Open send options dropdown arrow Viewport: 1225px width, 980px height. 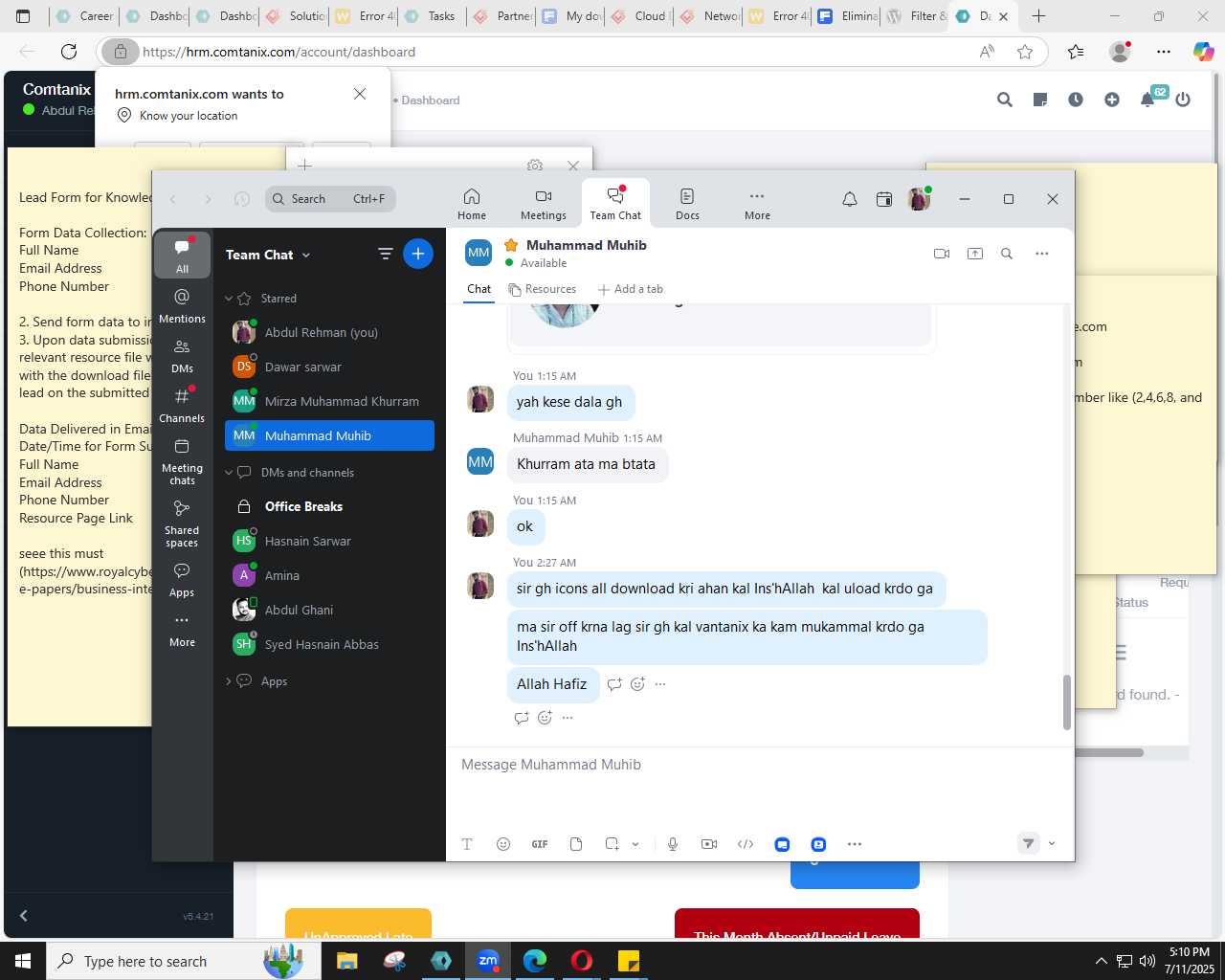[x=1052, y=844]
